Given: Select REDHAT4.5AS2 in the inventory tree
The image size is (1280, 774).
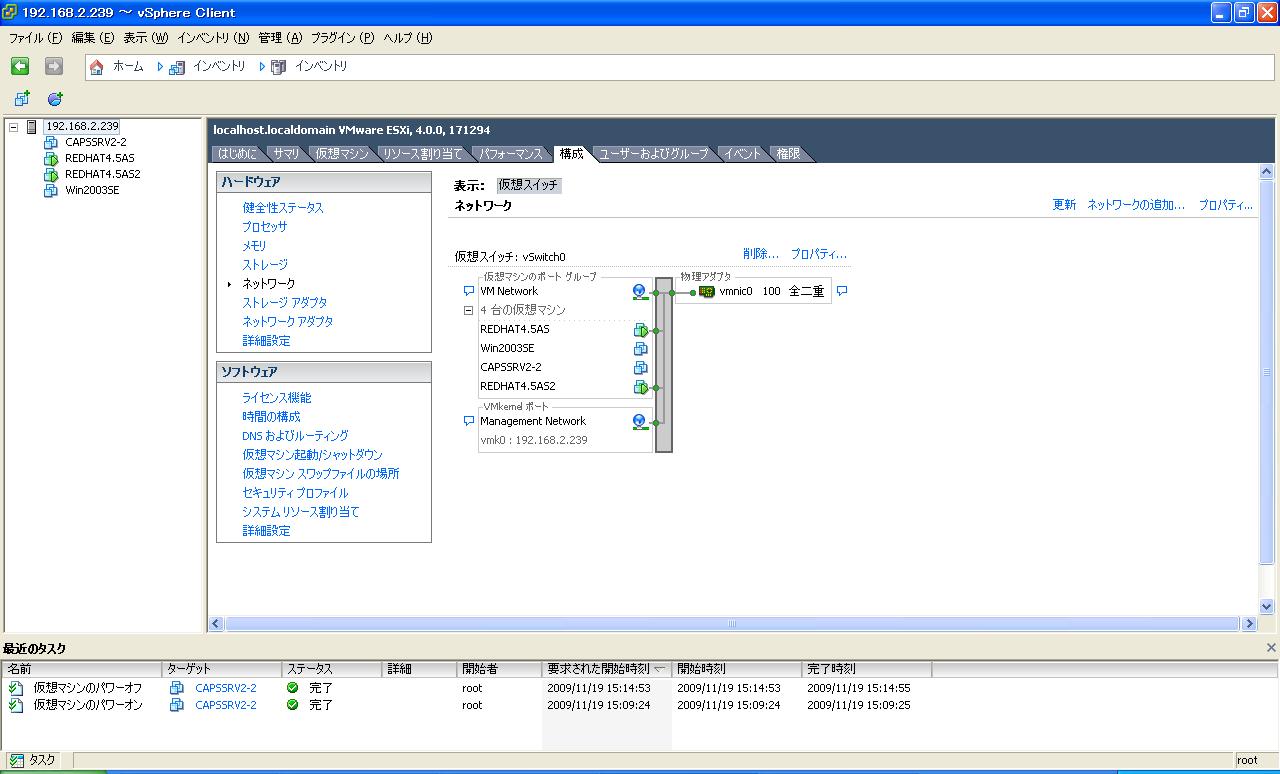Looking at the screenshot, I should [x=102, y=174].
